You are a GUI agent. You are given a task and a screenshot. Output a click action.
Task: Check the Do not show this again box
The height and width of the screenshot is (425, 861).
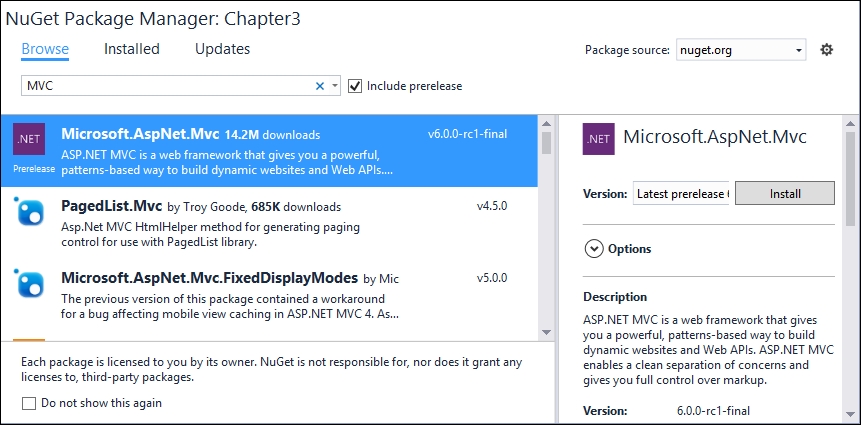coord(29,404)
